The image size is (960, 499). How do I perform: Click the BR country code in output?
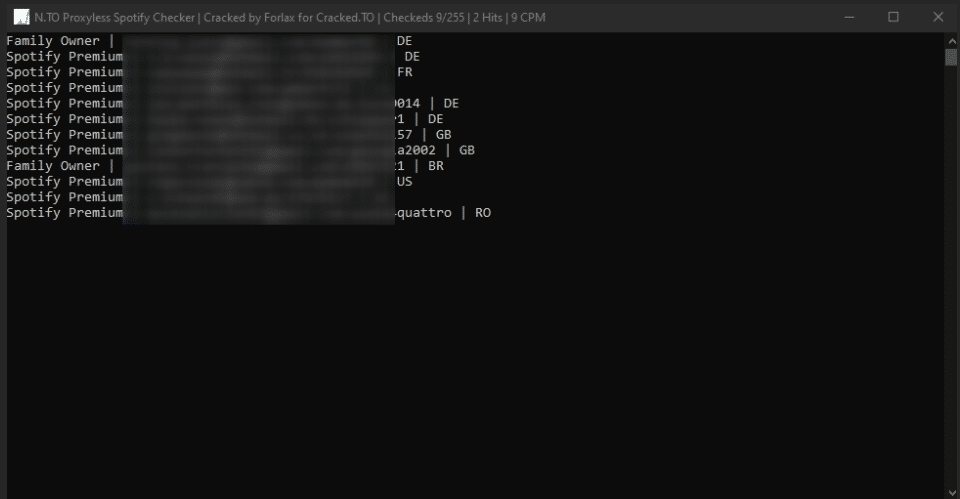pyautogui.click(x=435, y=166)
